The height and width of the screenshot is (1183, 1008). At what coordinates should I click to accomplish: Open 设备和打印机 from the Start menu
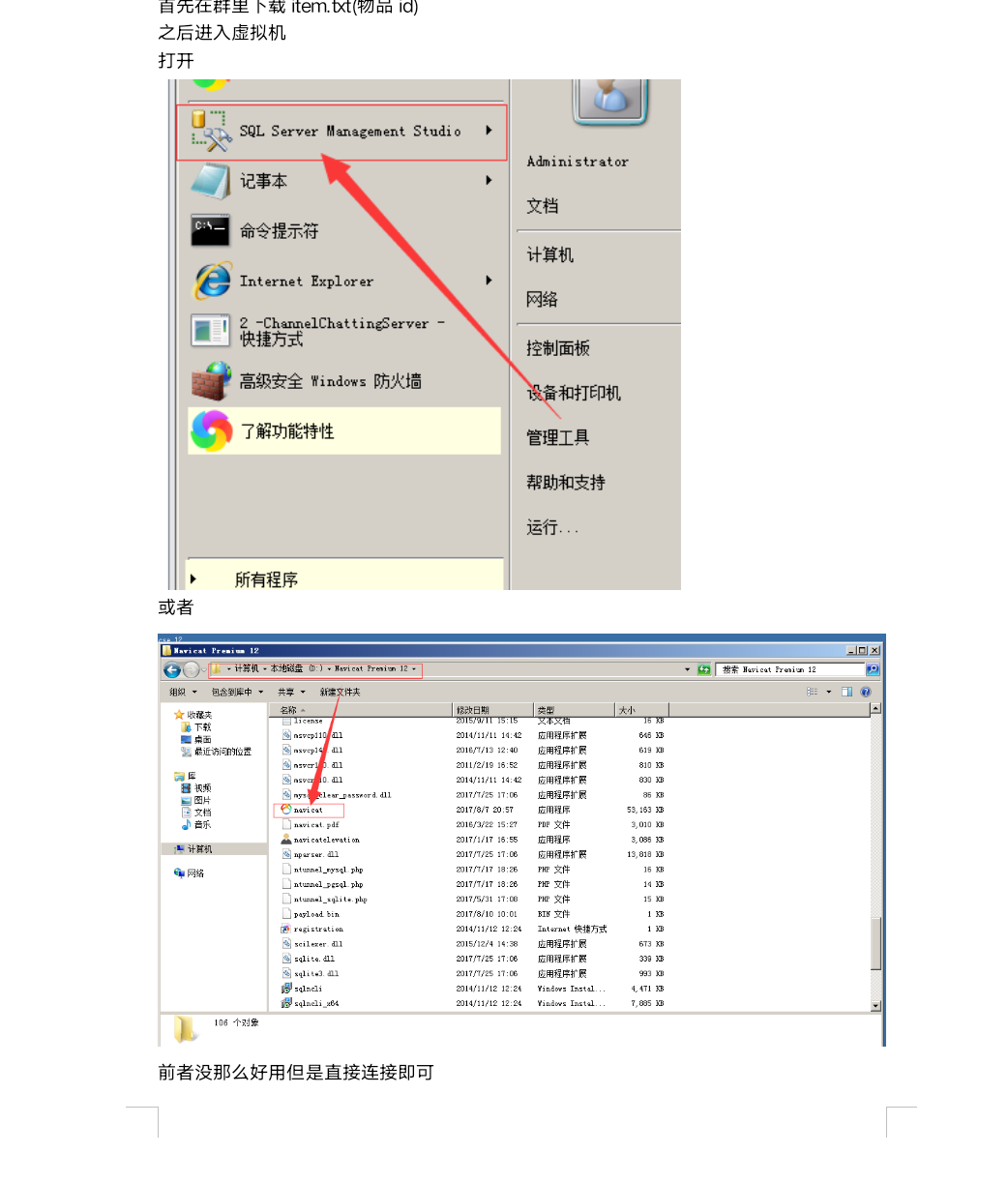coord(574,393)
